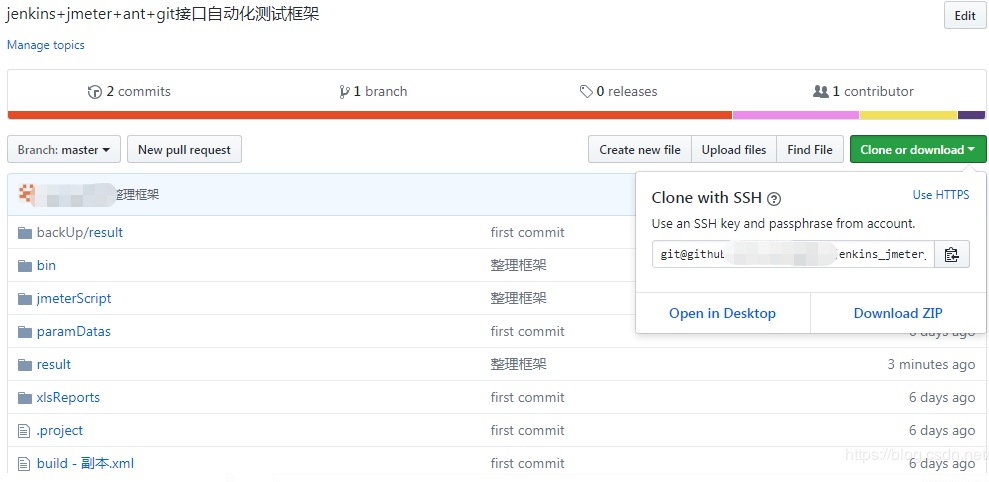Click first commit message on backUp/result row
The image size is (989, 482).
527,233
